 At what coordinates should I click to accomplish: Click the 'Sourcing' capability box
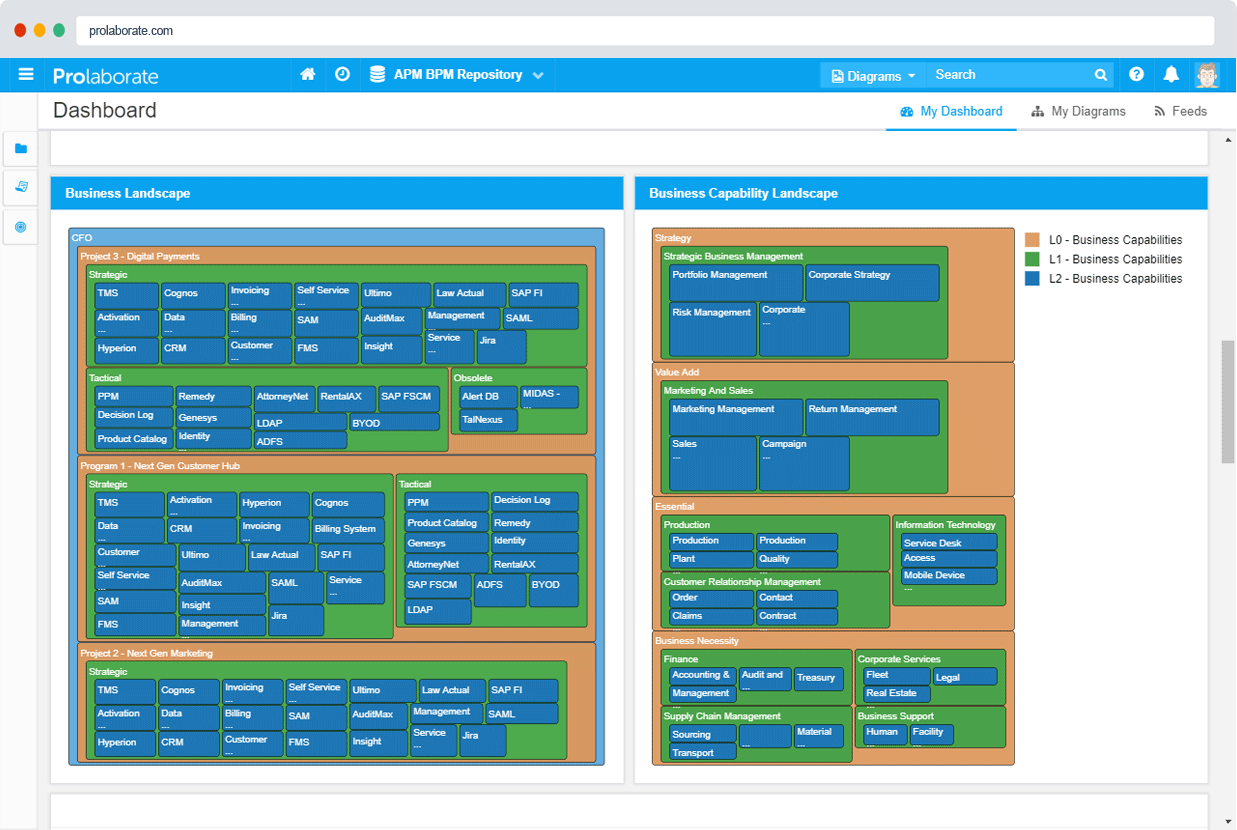pyautogui.click(x=703, y=735)
